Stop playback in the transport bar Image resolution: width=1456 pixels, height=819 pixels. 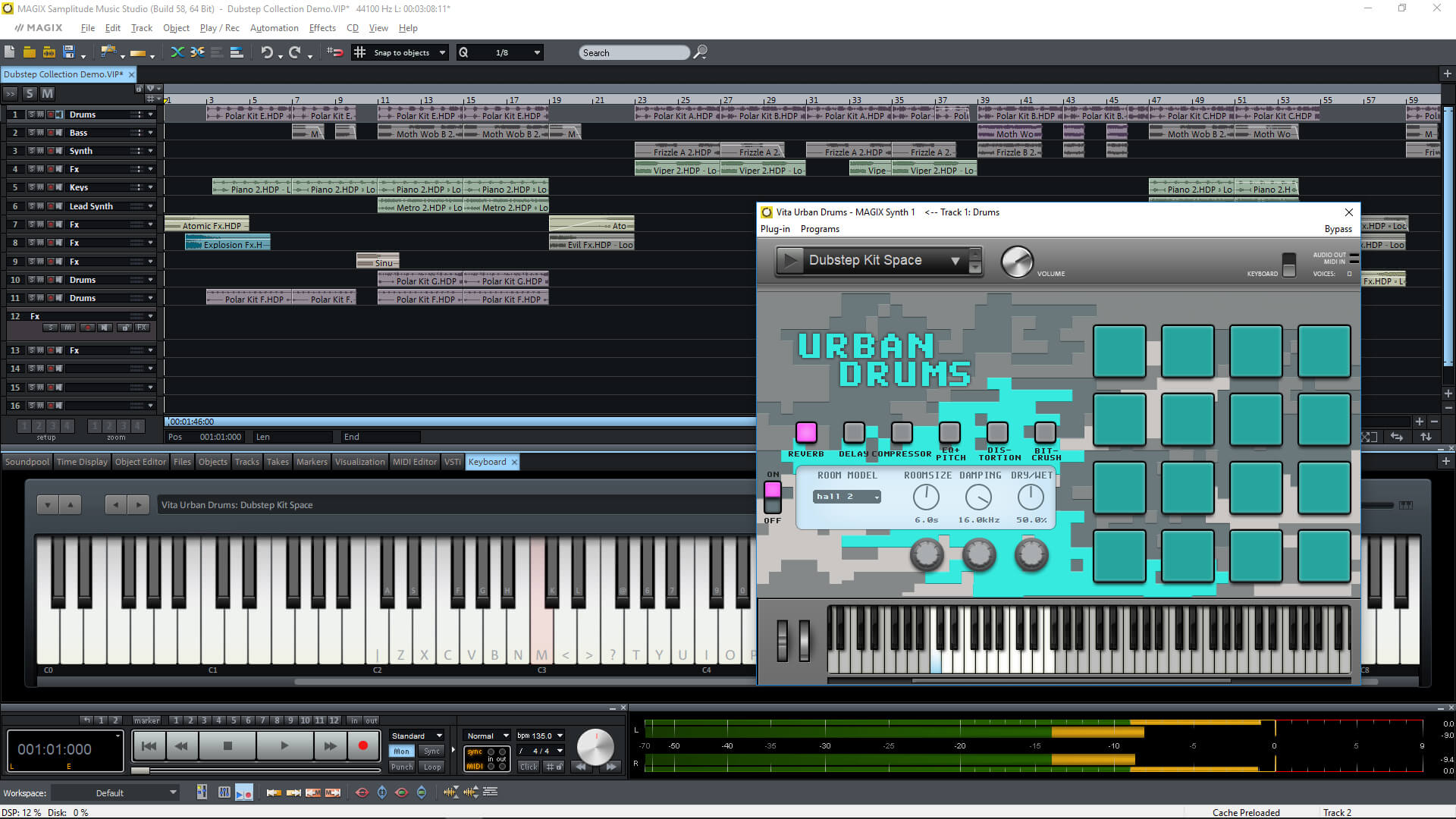pos(227,746)
